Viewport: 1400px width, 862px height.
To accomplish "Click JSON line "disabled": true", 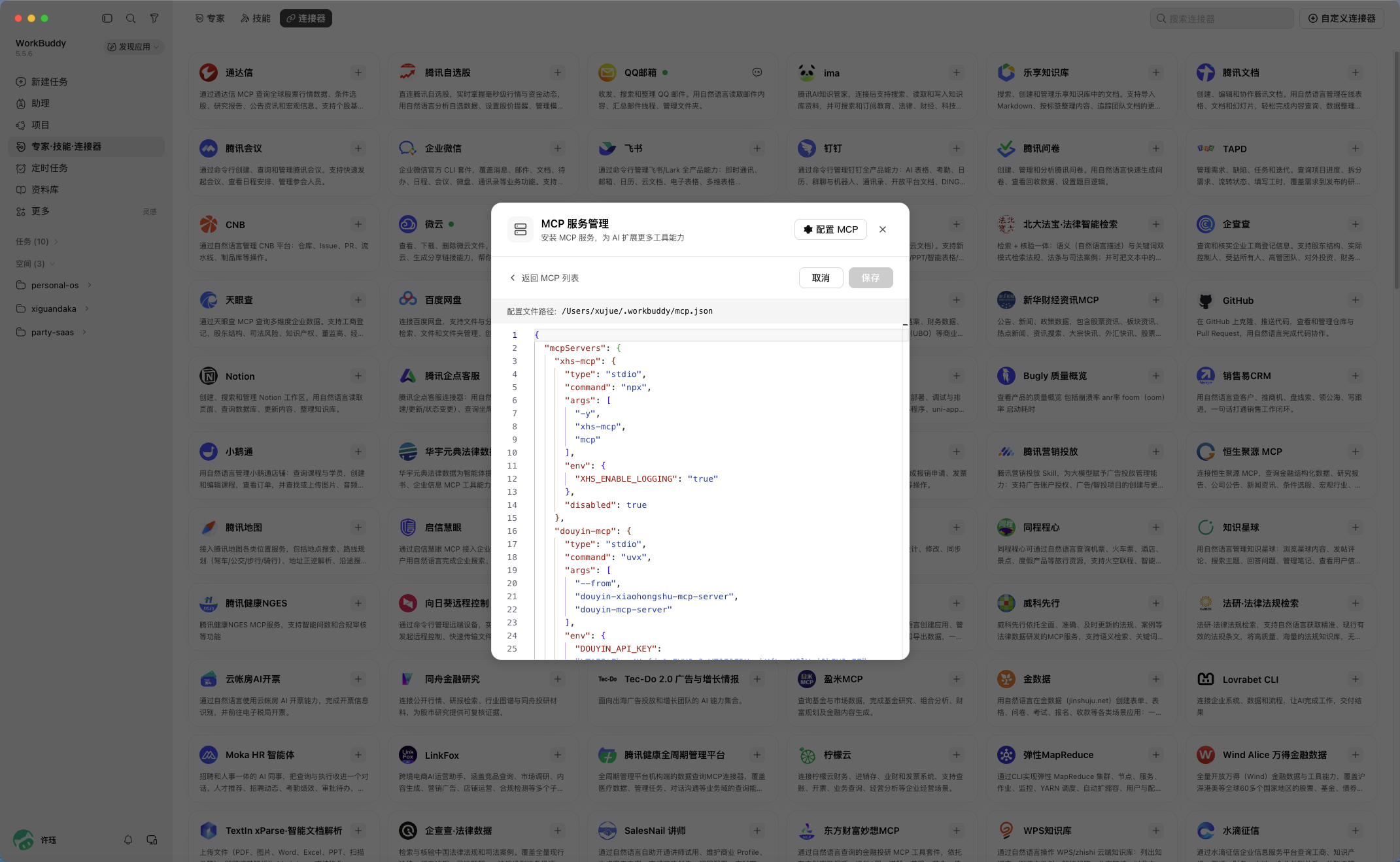I will [606, 505].
